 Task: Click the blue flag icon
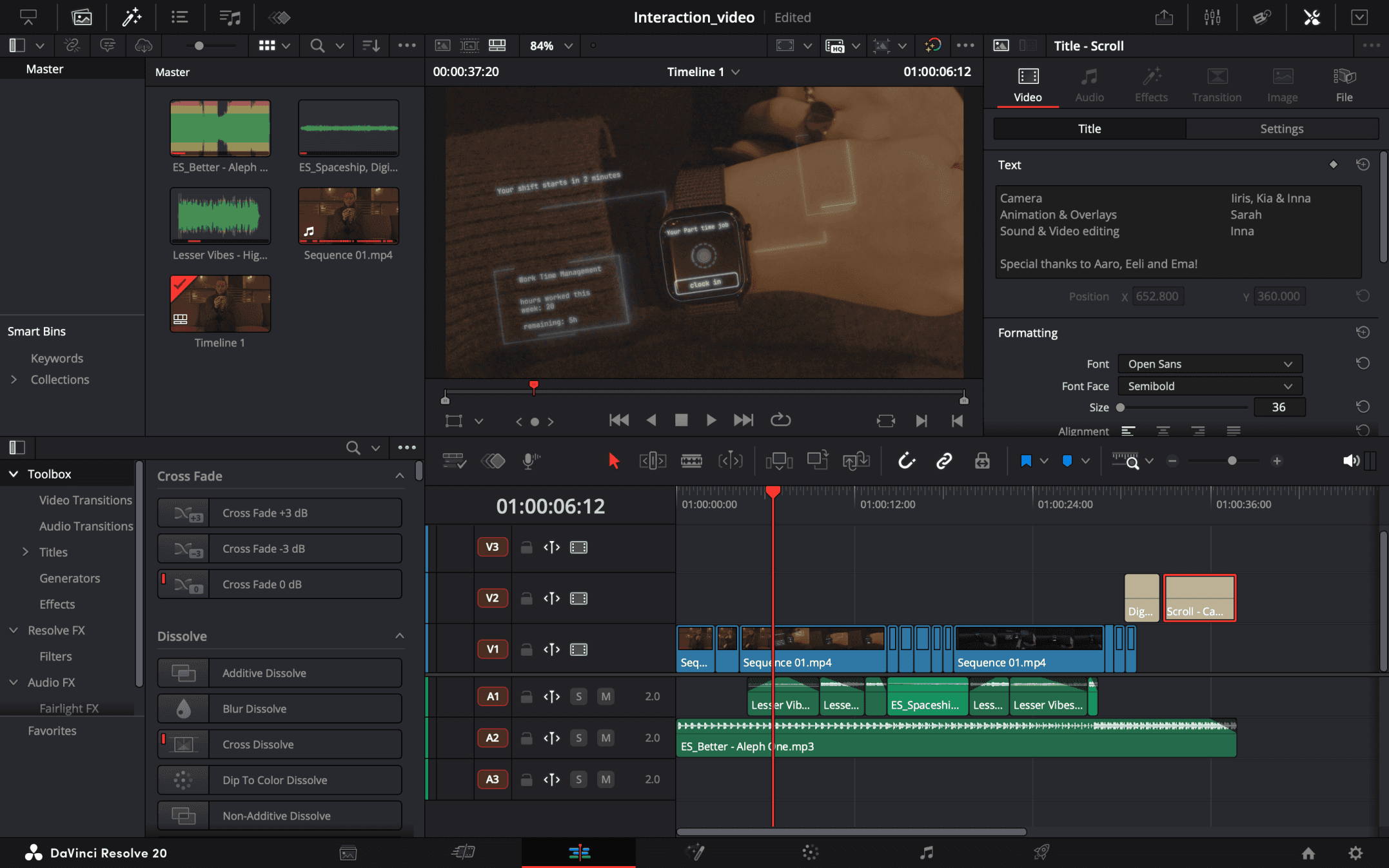pyautogui.click(x=1025, y=460)
